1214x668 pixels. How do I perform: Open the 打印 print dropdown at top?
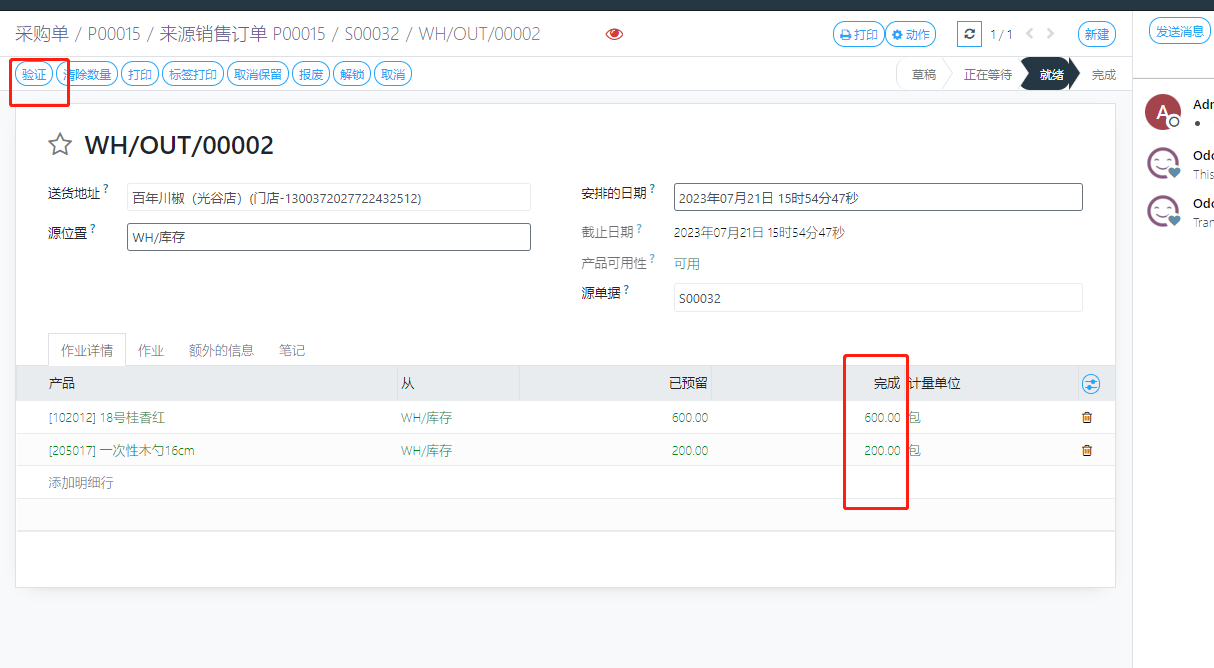point(858,34)
